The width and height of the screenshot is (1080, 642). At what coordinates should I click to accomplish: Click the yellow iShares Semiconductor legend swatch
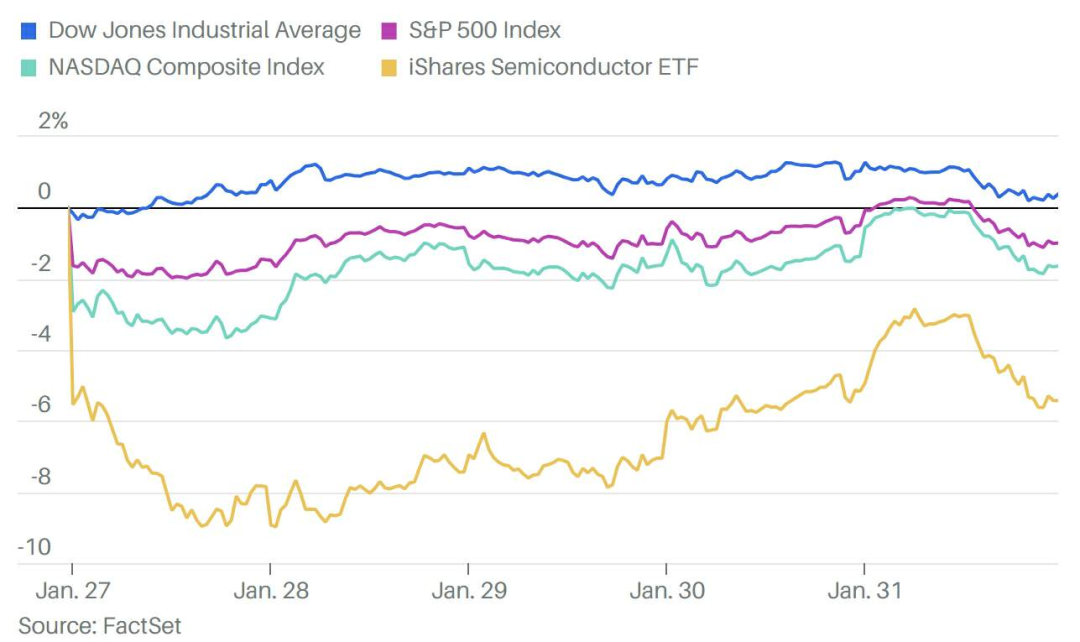tap(390, 68)
